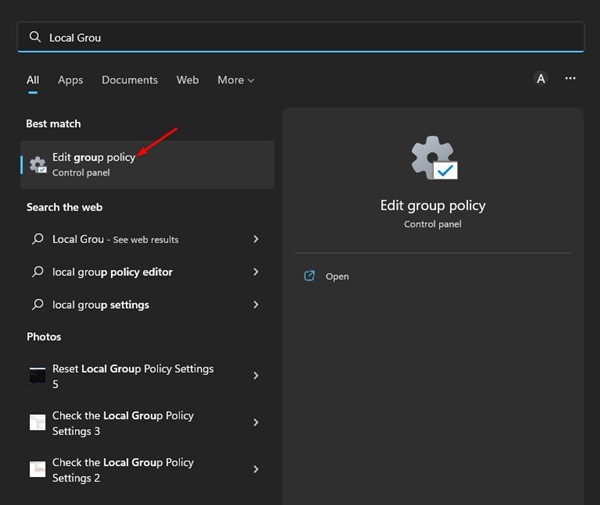Click the search magnifier icon in search box
600x505 pixels.
[x=35, y=37]
